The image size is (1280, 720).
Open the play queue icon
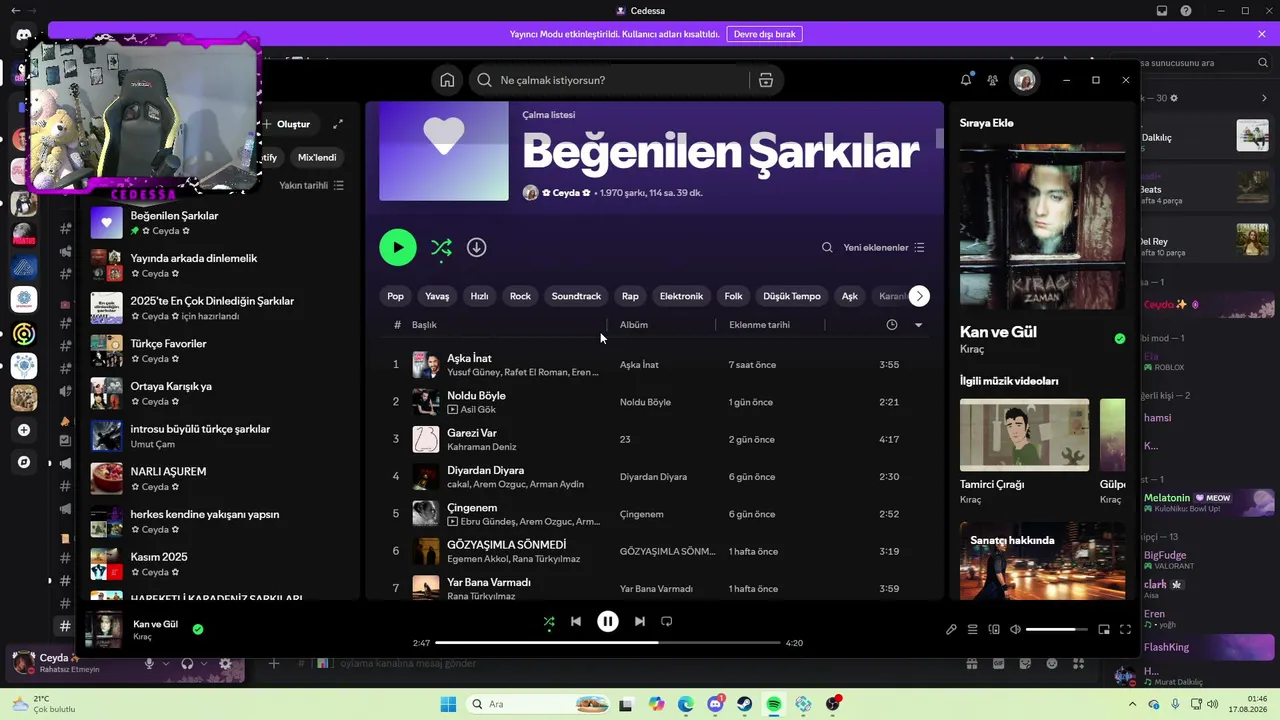point(973,630)
